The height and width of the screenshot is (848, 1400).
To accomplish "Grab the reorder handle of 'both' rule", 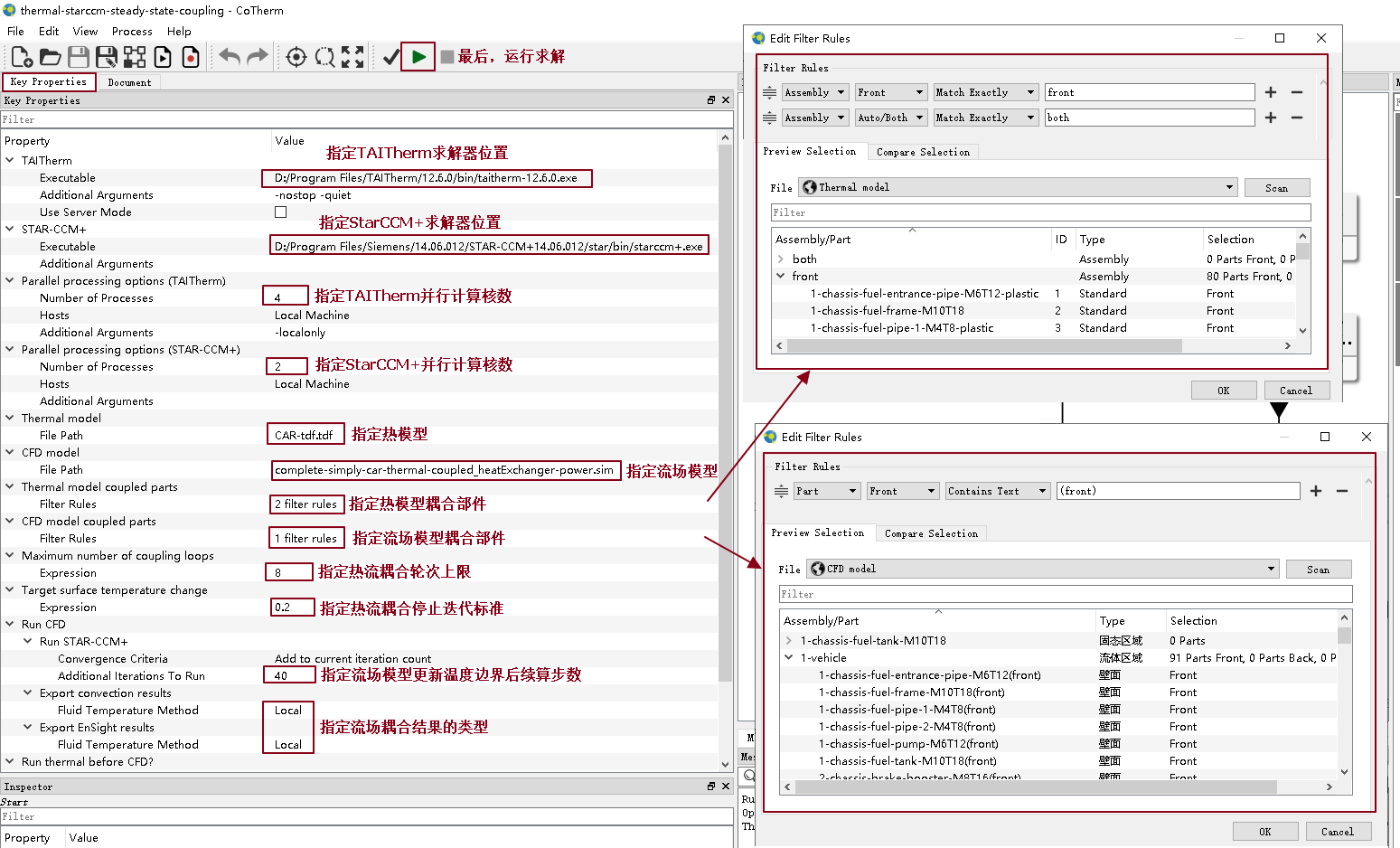I will point(769,118).
